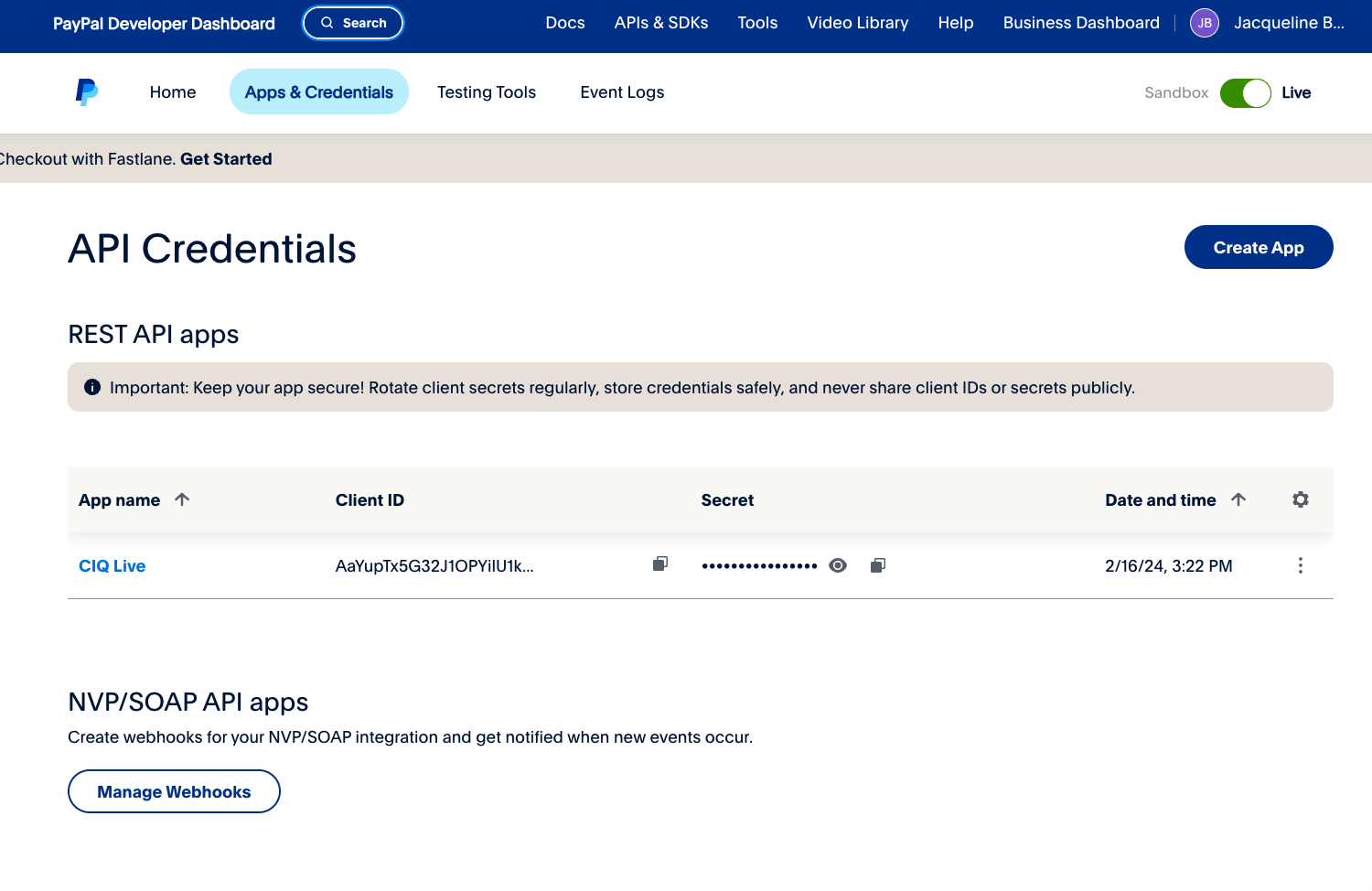
Task: Reveal the secret with eye icon
Action: pyautogui.click(x=838, y=565)
